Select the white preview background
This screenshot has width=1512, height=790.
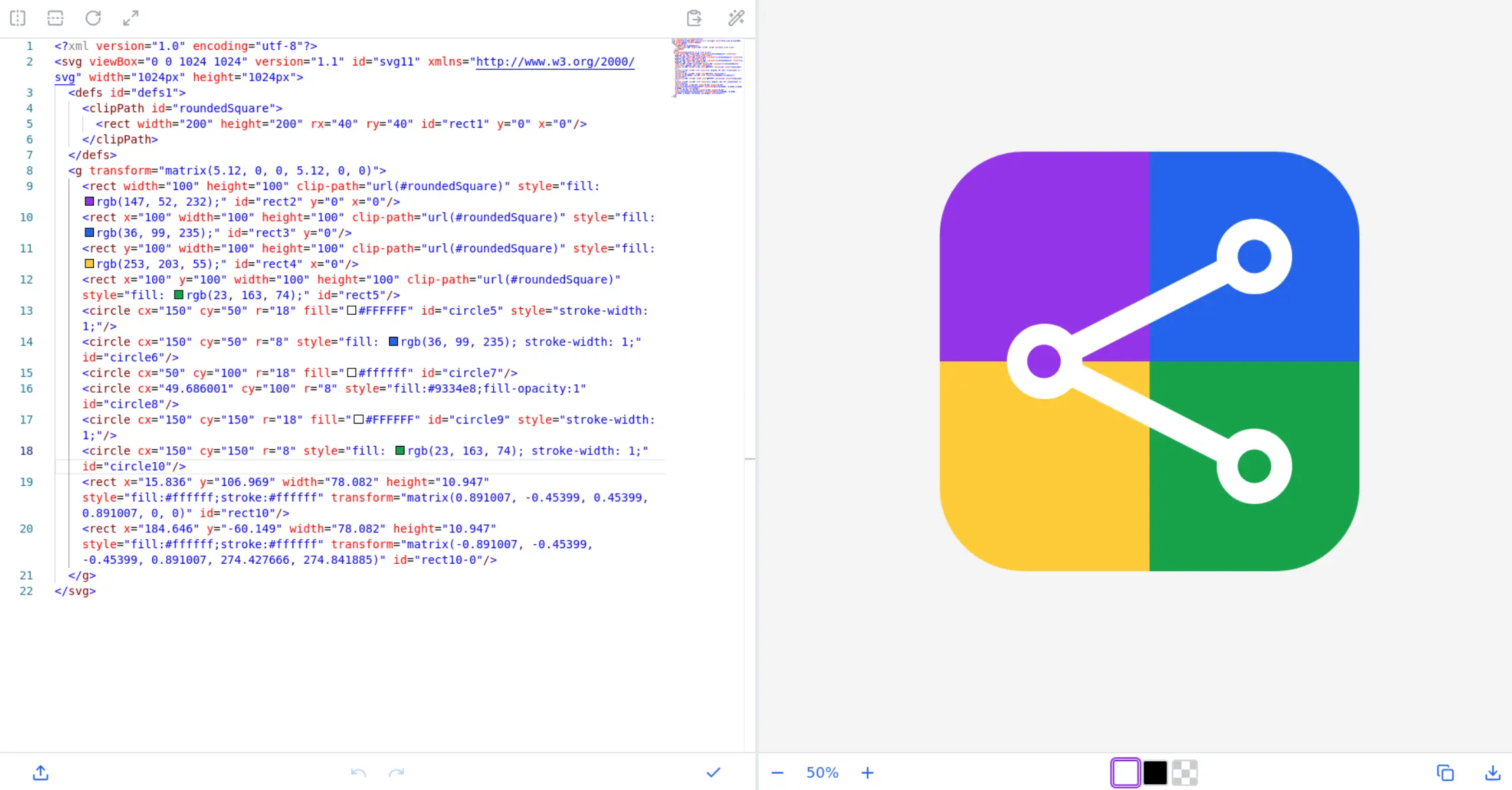tap(1125, 773)
